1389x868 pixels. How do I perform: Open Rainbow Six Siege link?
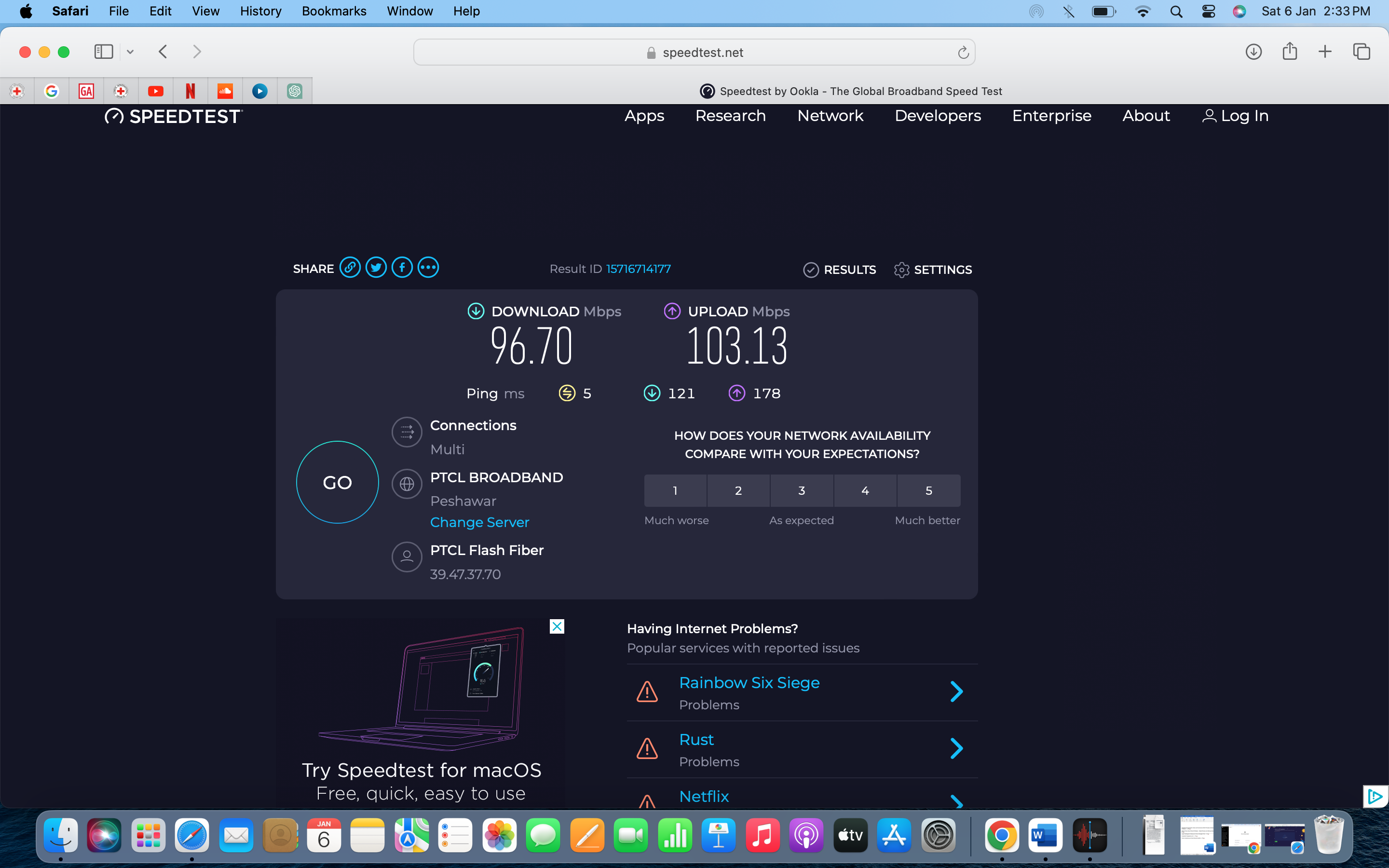(x=749, y=682)
